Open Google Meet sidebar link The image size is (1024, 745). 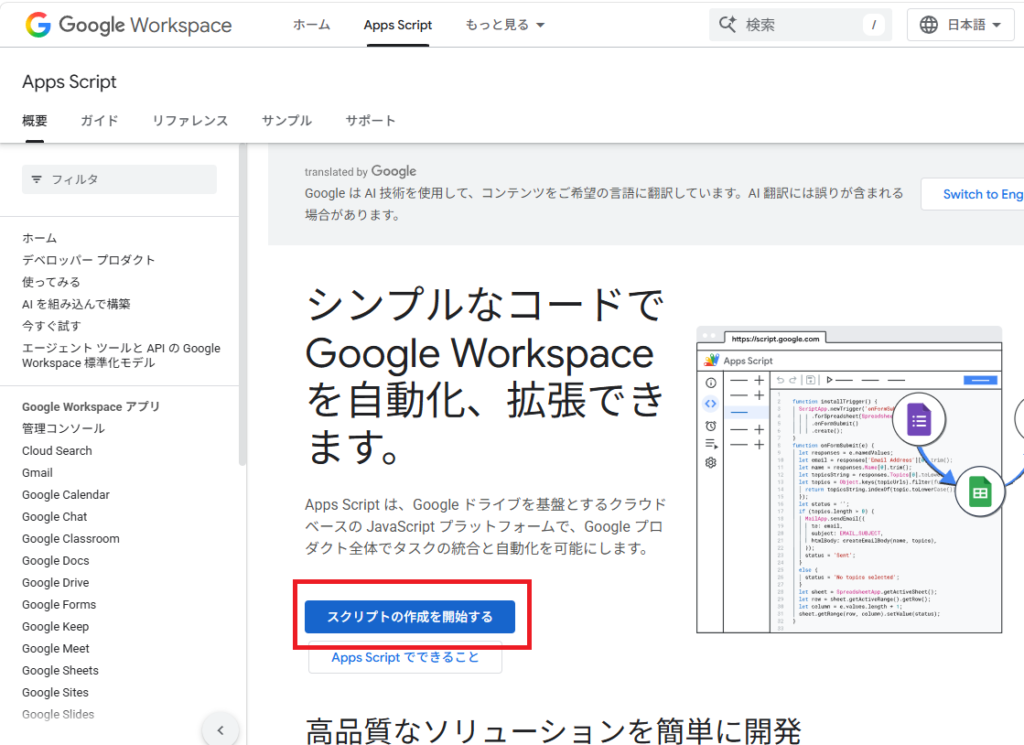click(56, 648)
